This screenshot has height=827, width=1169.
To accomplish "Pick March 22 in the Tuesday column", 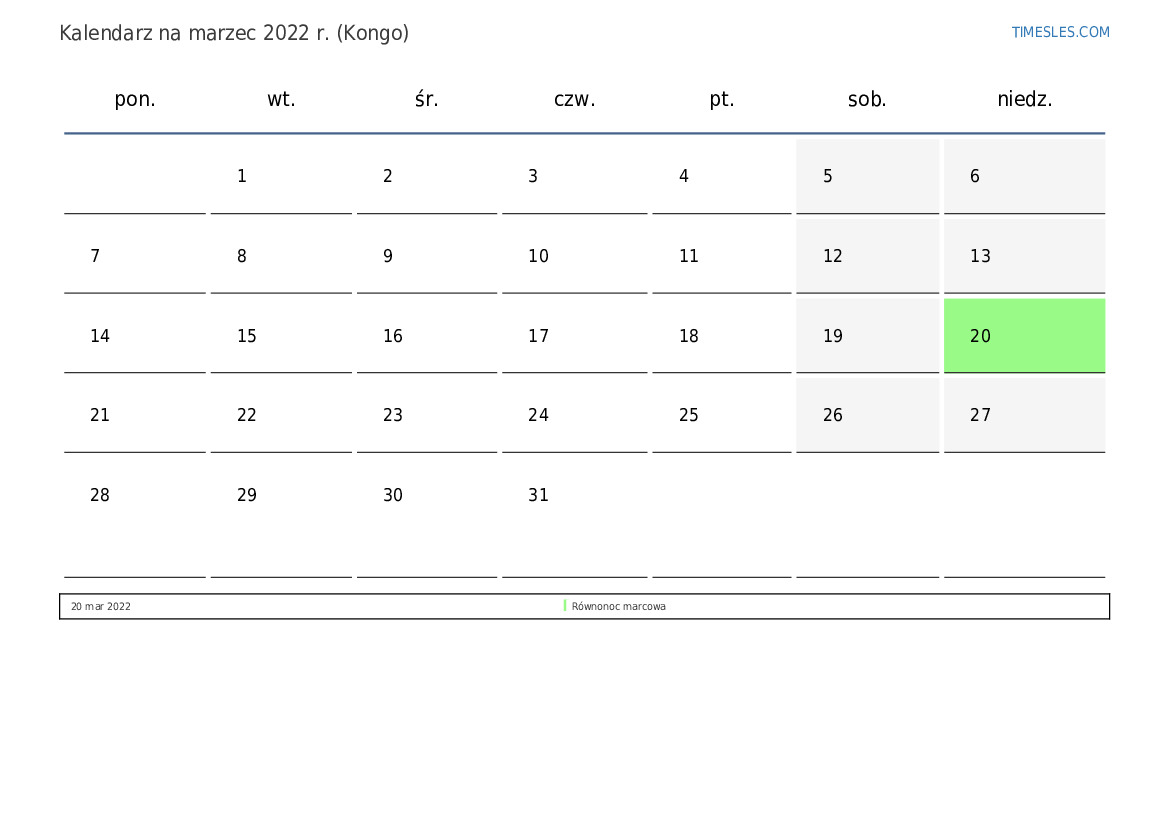I will (x=281, y=415).
